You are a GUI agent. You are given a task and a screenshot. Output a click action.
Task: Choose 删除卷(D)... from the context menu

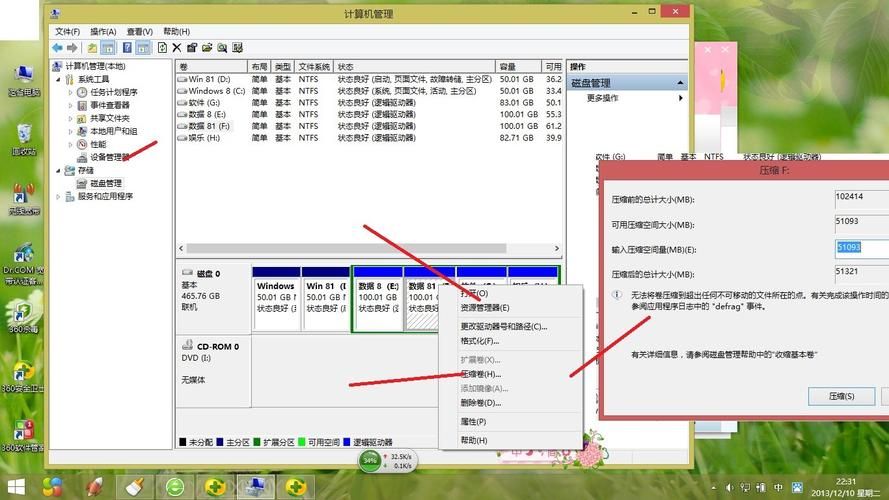510,403
